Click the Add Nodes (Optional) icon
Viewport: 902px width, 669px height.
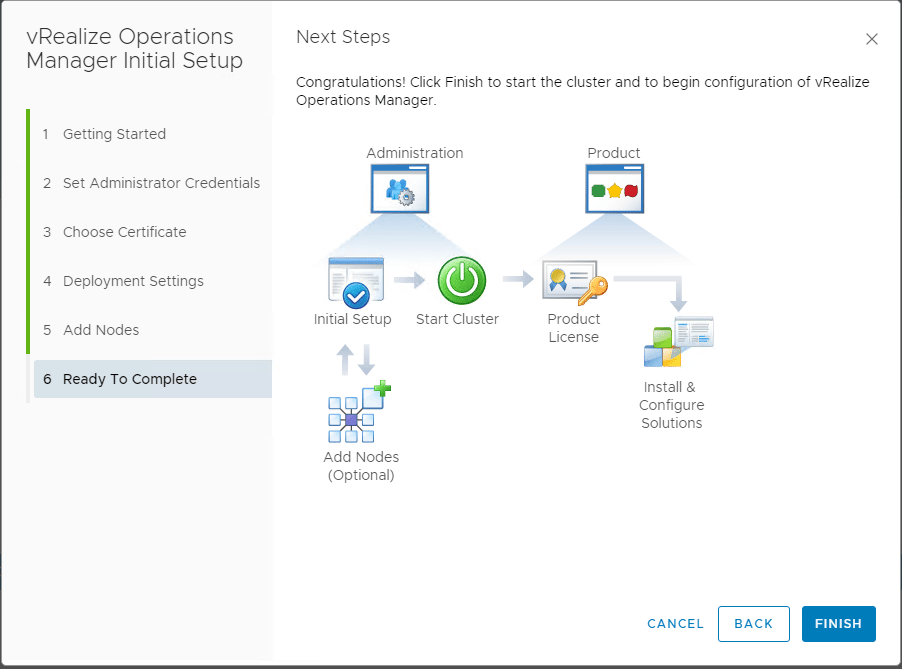coord(359,412)
